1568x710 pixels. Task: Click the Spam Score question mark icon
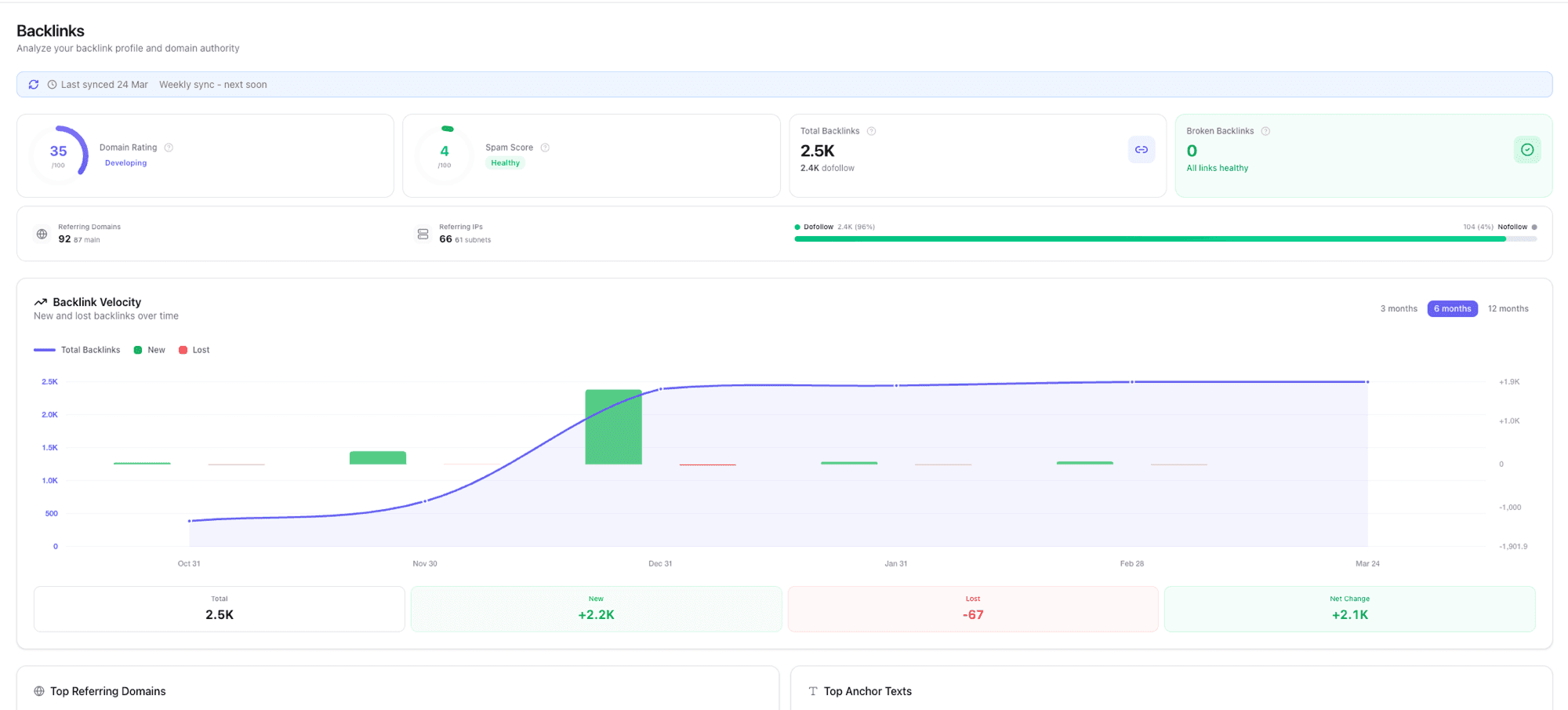pos(545,147)
